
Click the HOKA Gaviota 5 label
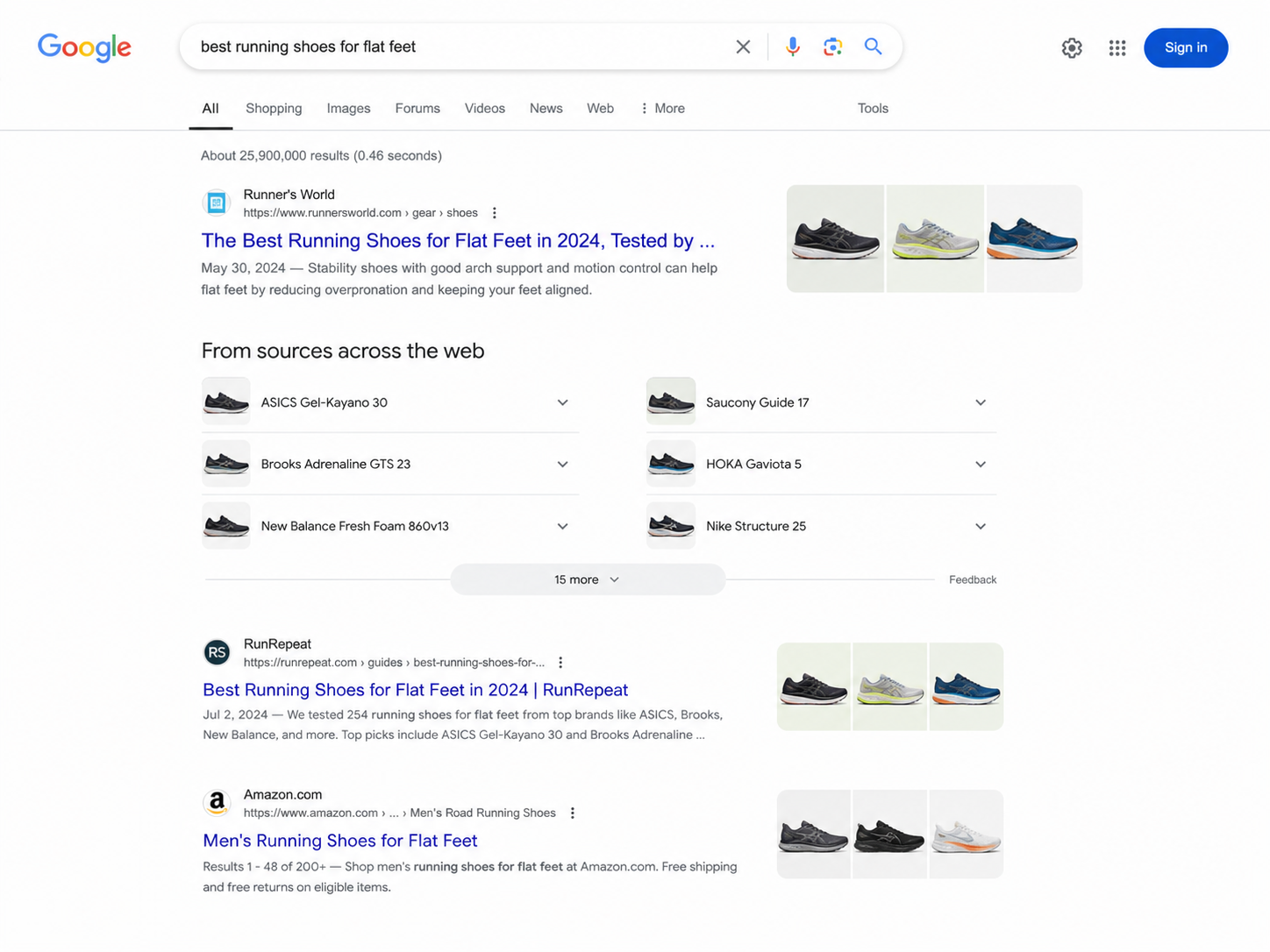pyautogui.click(x=753, y=465)
